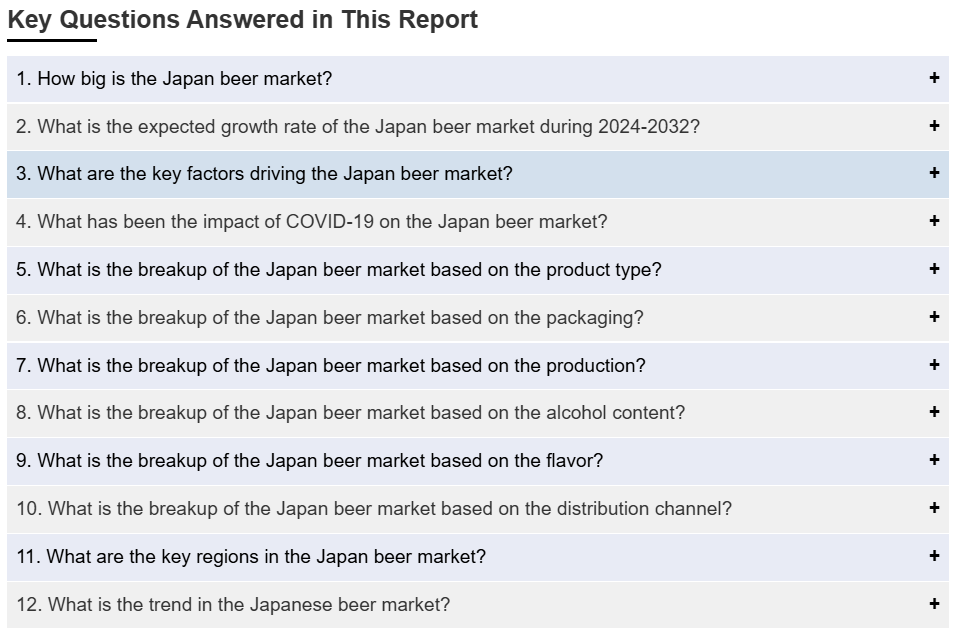The image size is (960, 639).
Task: Click the 'Key Questions Answered in This Report' heading
Action: pos(242,20)
